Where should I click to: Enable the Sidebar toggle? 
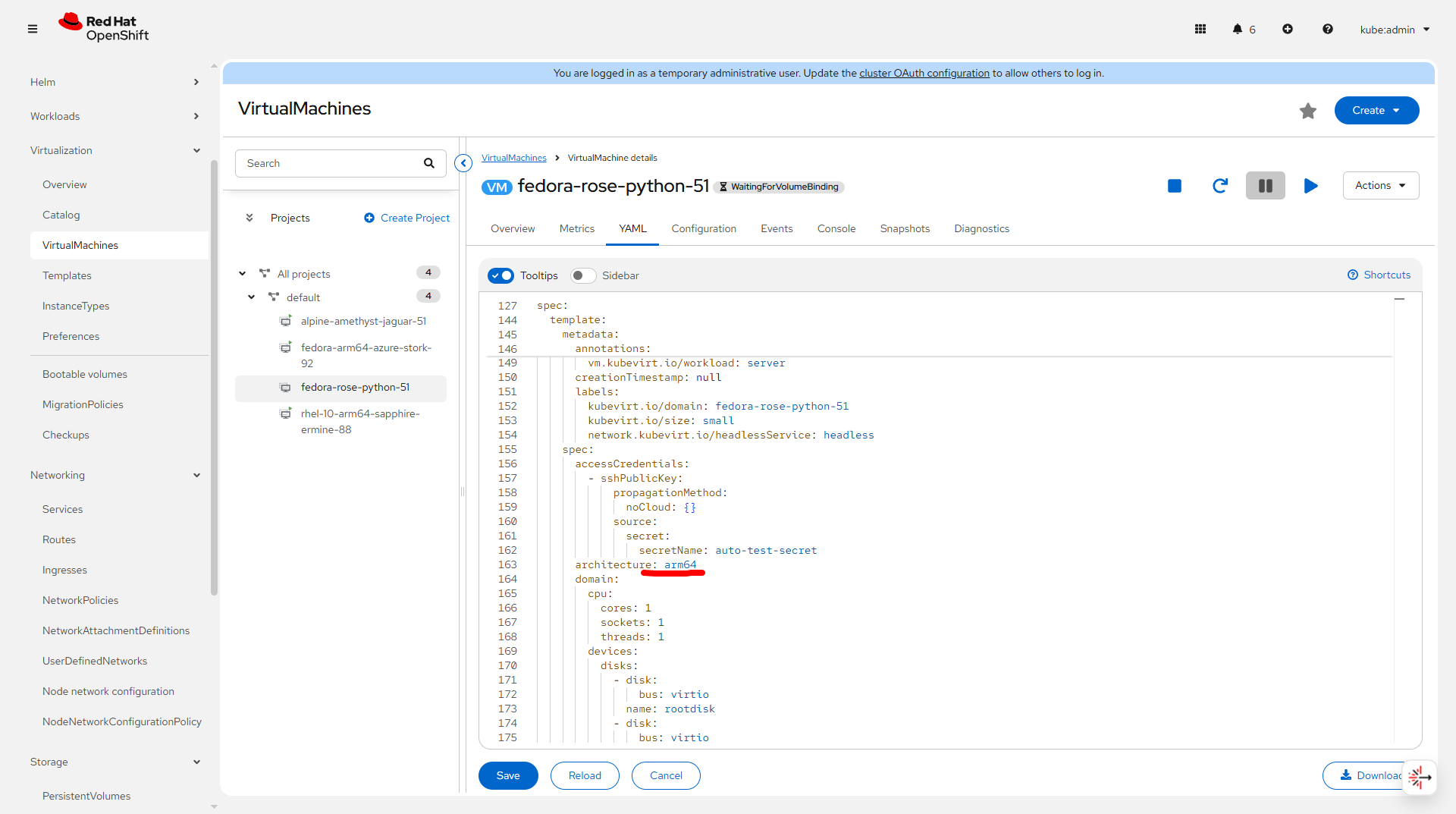point(582,275)
